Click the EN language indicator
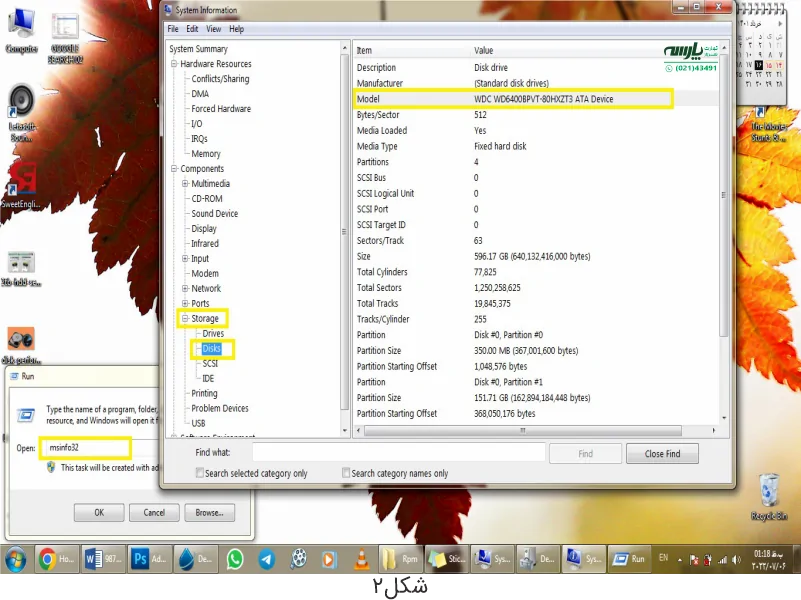Screen dimensions: 801x600 click(663, 558)
